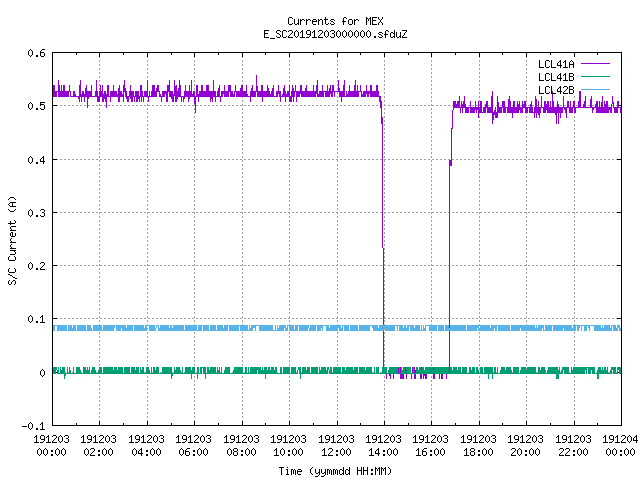640x480 pixels.
Task: Click the blue LCL42B legend line sample
Action: (x=595, y=89)
